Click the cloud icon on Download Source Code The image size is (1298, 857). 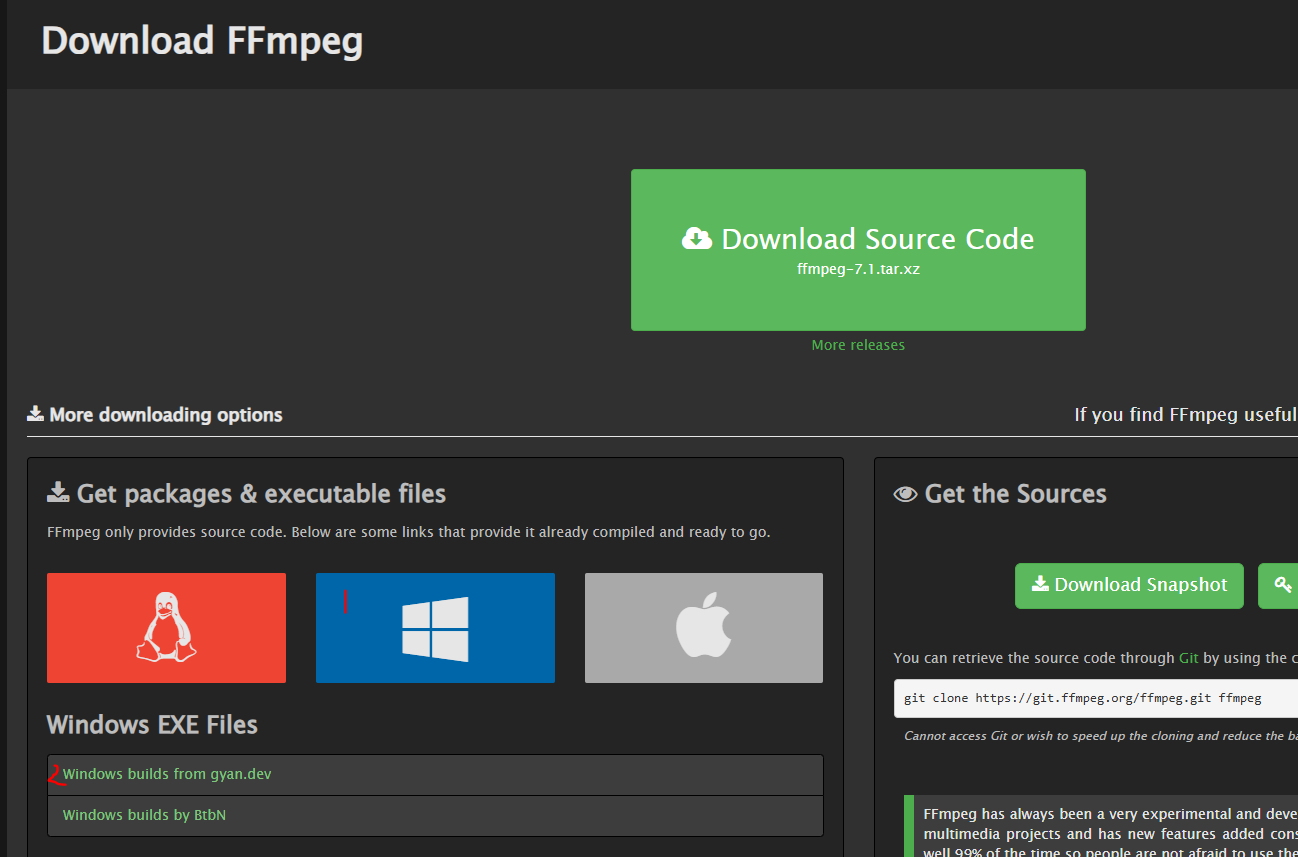(697, 239)
